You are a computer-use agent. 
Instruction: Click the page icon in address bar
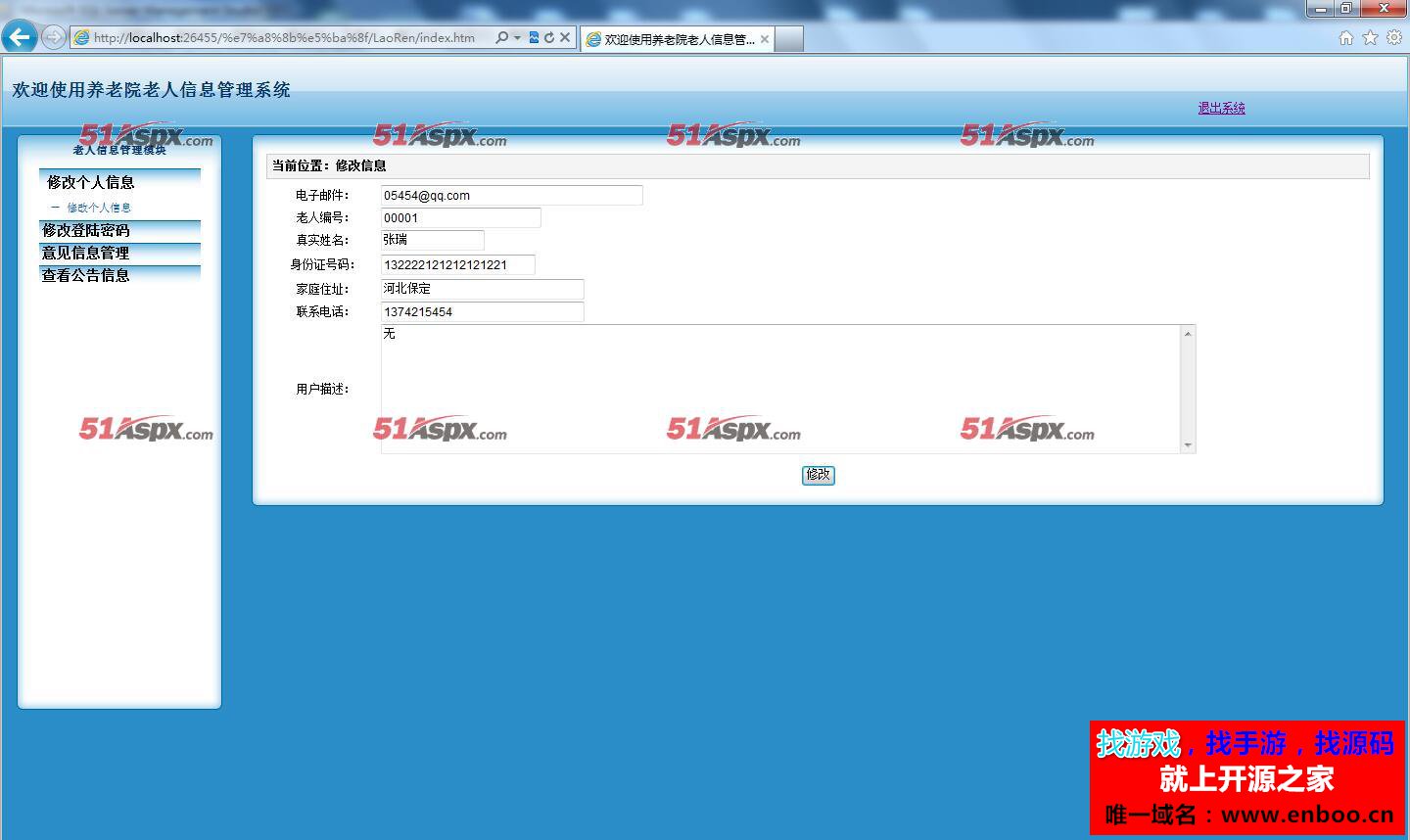click(82, 38)
